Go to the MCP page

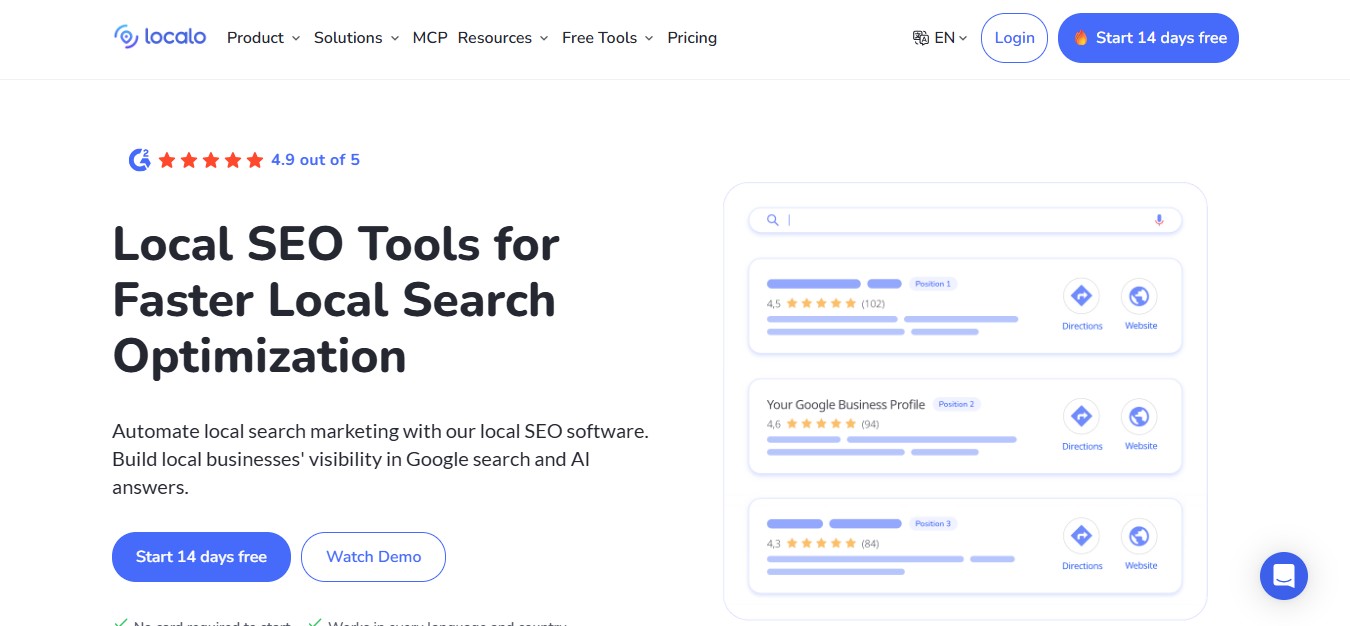430,38
